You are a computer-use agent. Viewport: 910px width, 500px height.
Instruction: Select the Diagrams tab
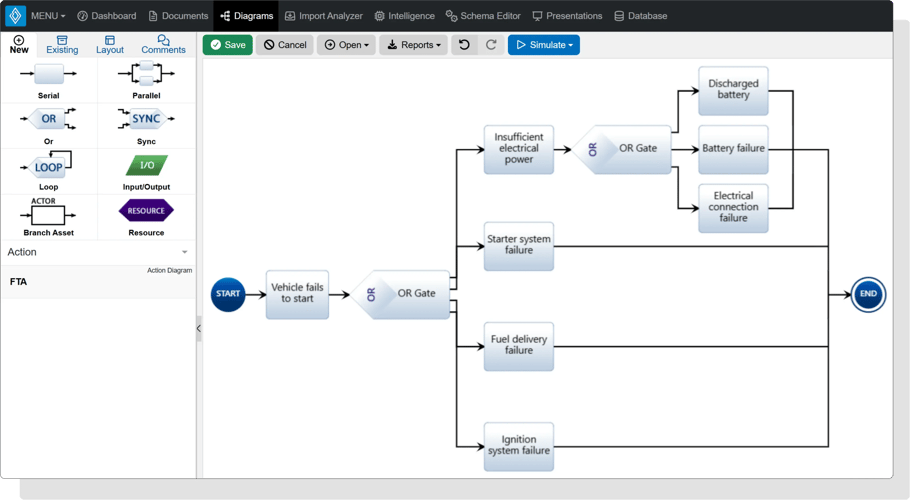(x=246, y=16)
